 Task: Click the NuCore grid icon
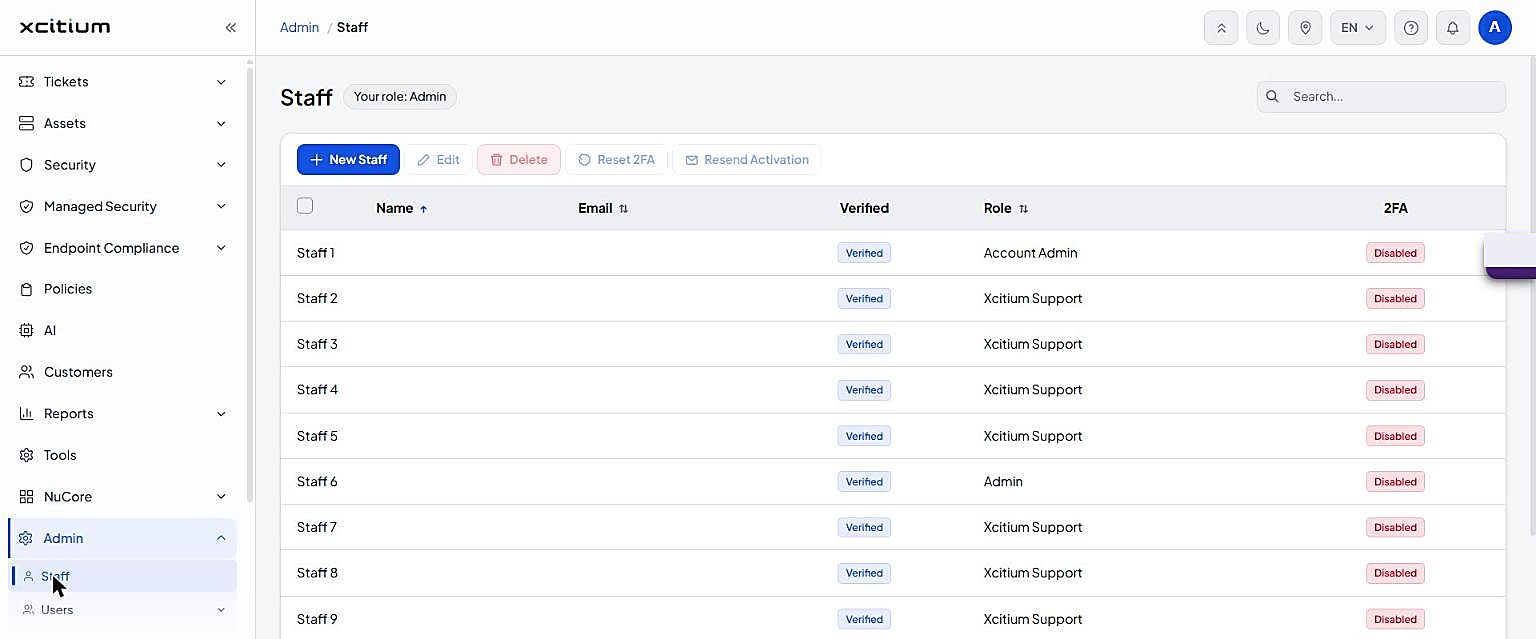[x=27, y=496]
